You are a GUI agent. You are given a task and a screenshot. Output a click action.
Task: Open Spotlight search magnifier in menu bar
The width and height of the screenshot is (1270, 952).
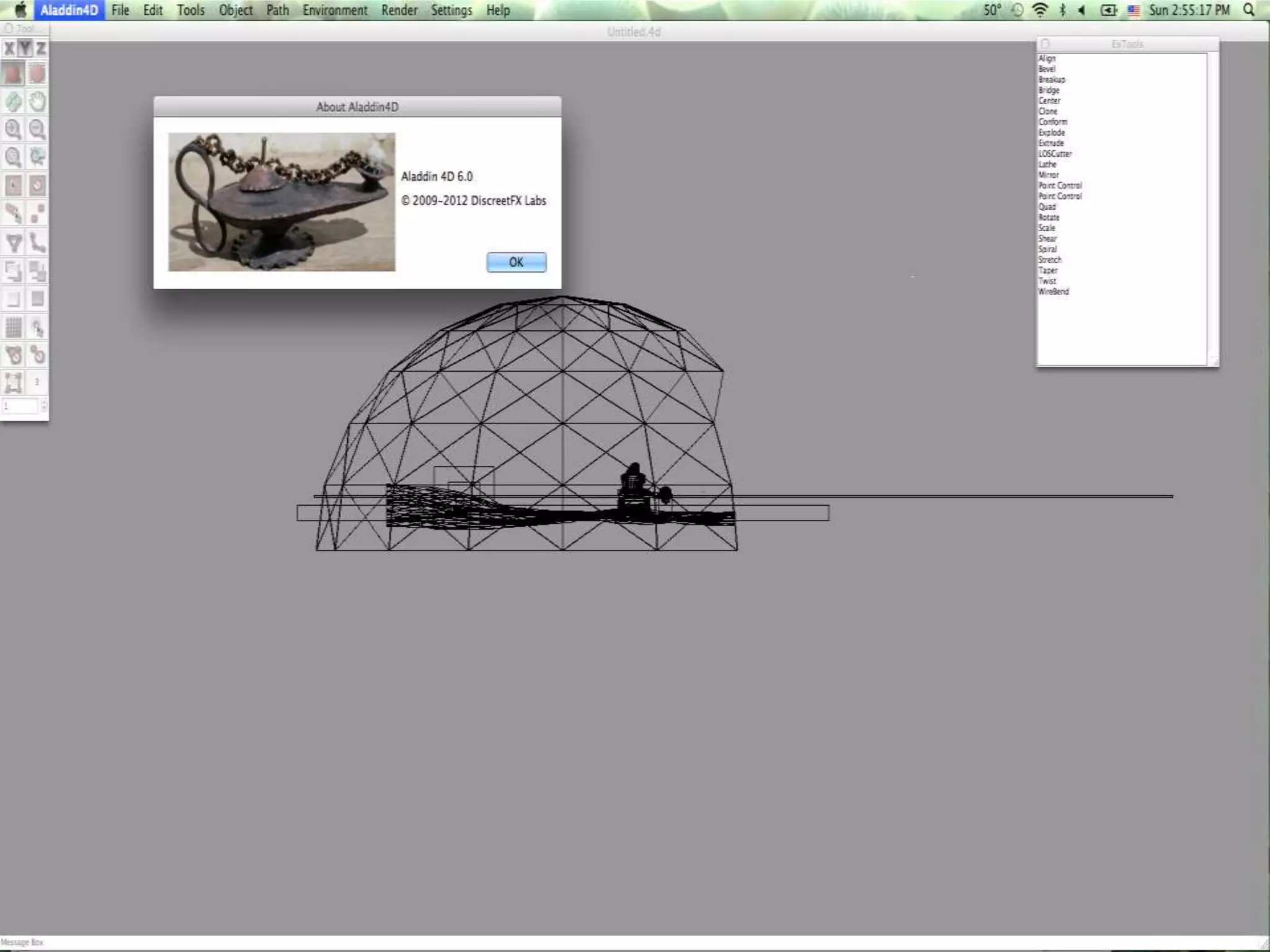(1249, 10)
